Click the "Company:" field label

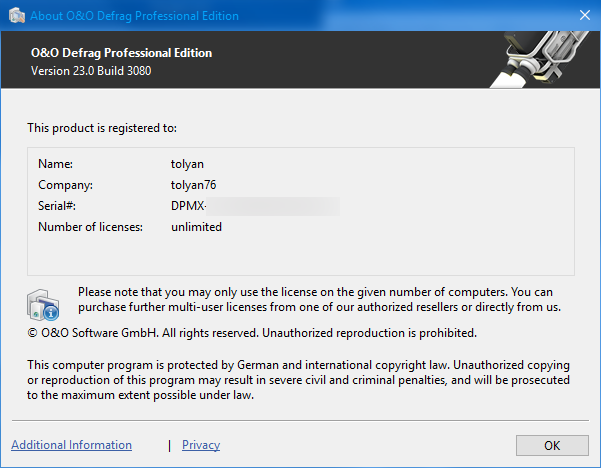click(x=65, y=185)
